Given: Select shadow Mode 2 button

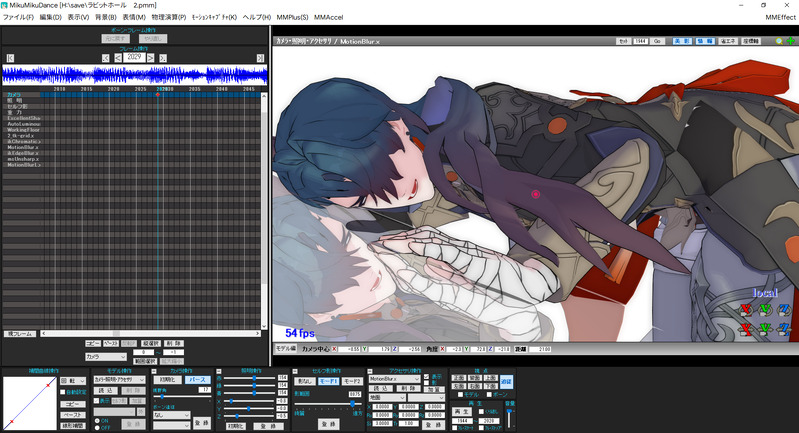Looking at the screenshot, I should [x=352, y=381].
